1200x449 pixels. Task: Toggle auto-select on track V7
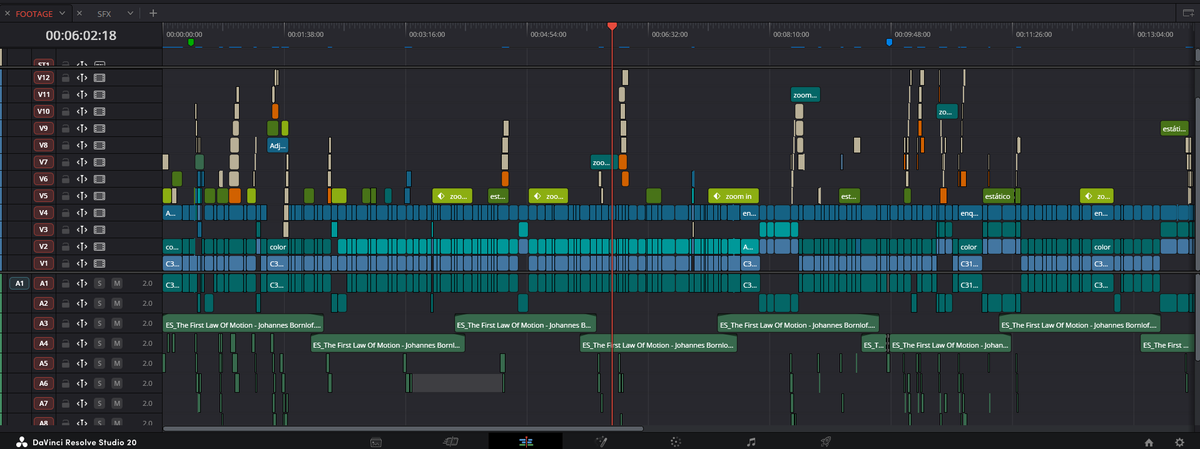click(x=82, y=162)
